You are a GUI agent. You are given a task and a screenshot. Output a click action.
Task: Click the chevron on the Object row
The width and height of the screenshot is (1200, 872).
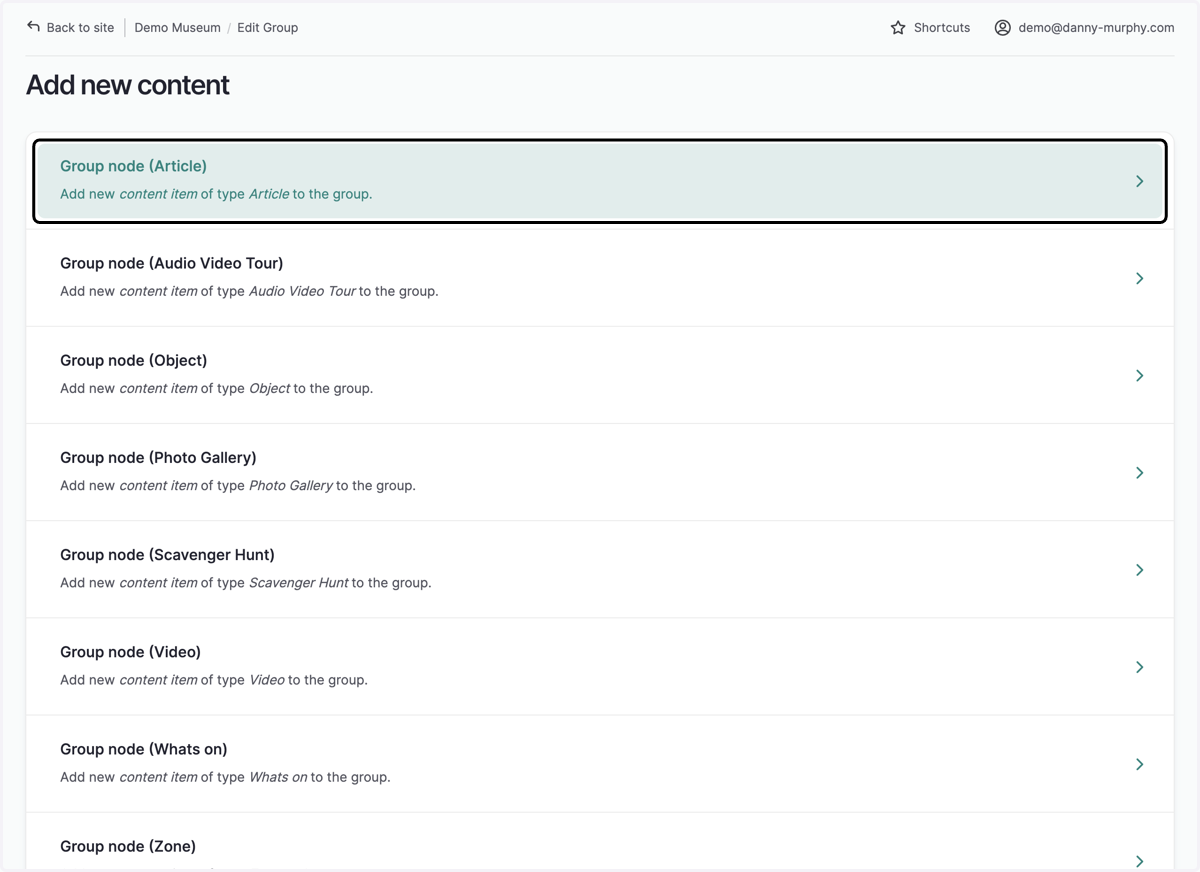(x=1139, y=375)
